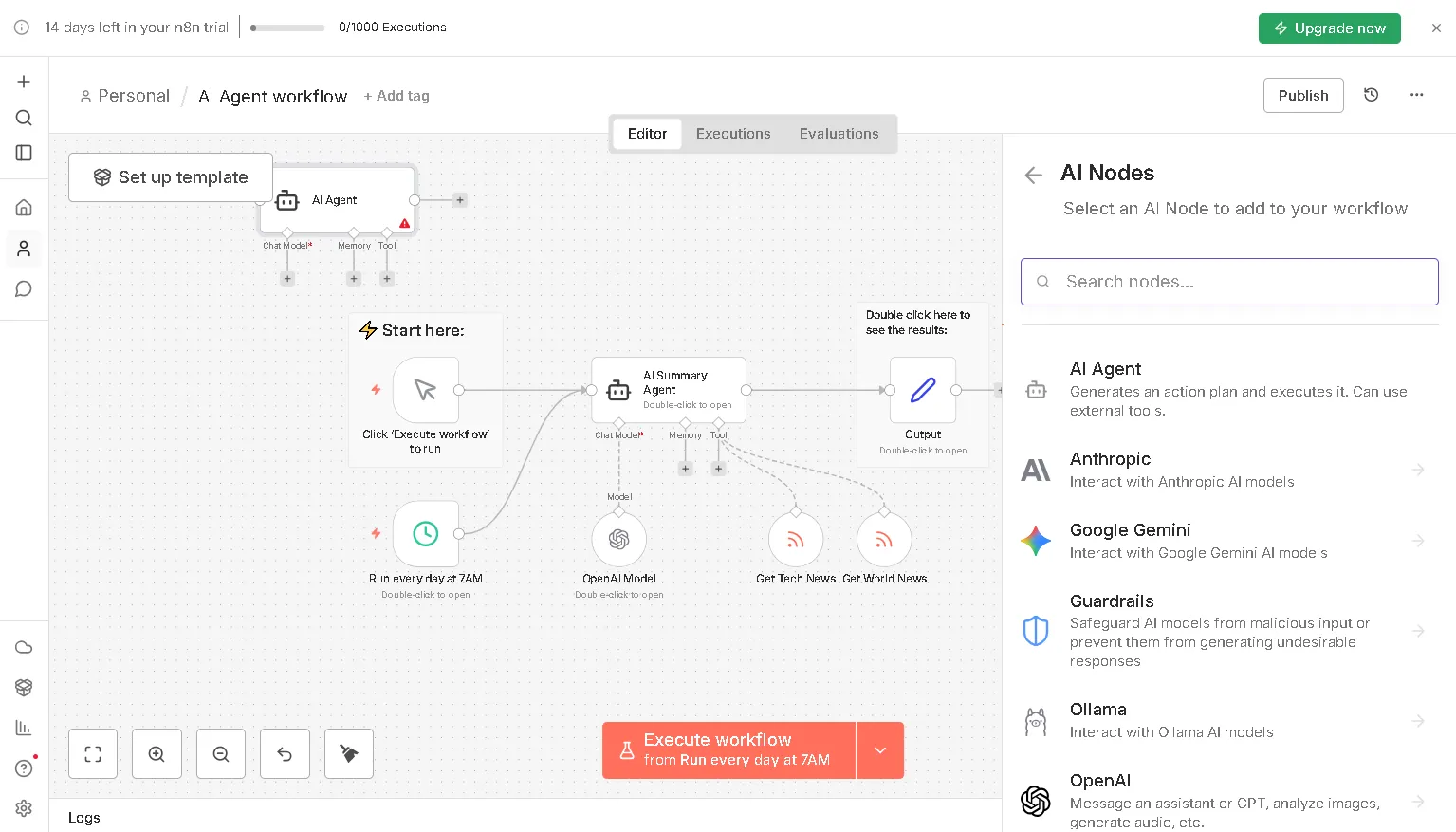Click Set up template button
Viewport: 1456px width, 832px height.
pos(171,177)
